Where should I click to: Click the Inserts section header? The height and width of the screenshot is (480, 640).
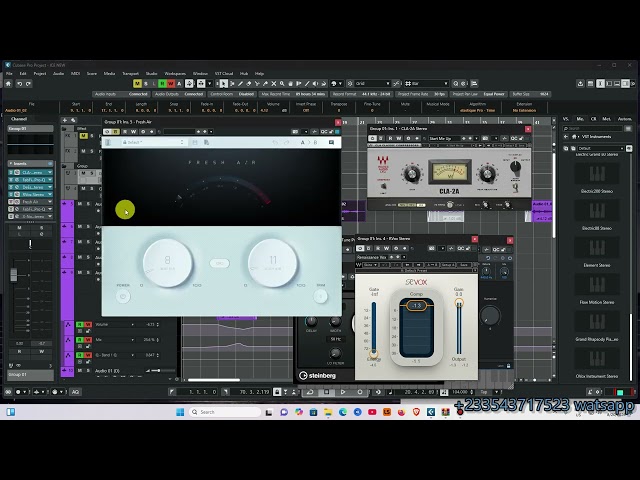coord(30,163)
